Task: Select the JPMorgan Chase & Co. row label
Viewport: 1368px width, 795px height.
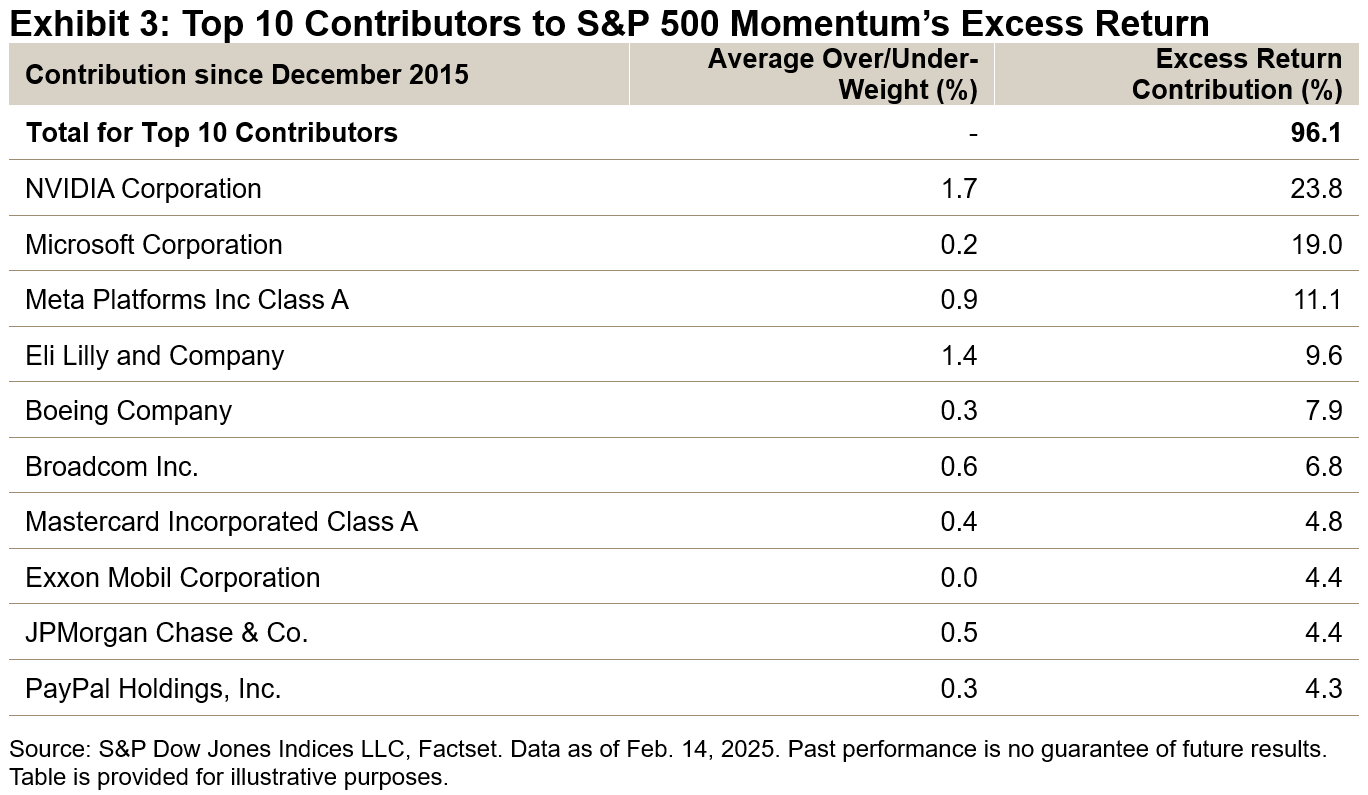Action: click(x=167, y=633)
